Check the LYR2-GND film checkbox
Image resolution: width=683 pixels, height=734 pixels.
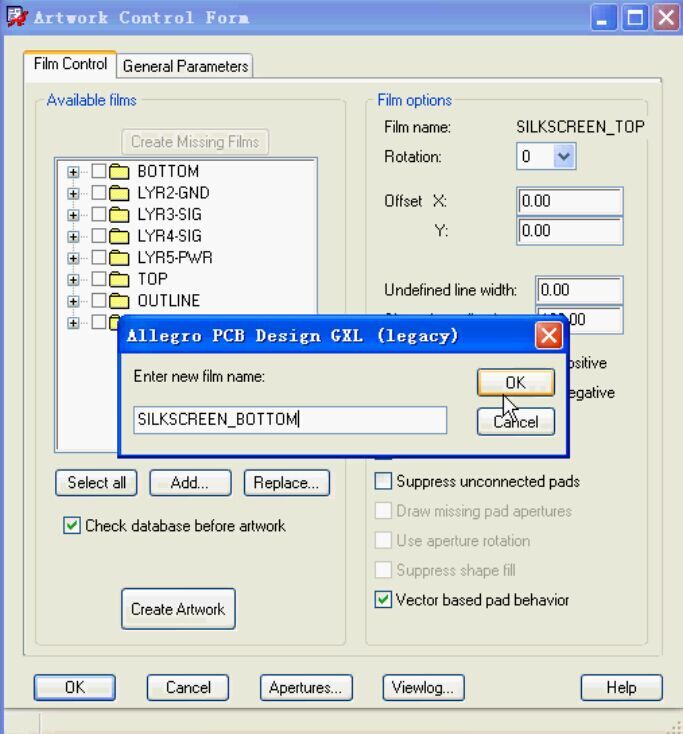point(99,193)
